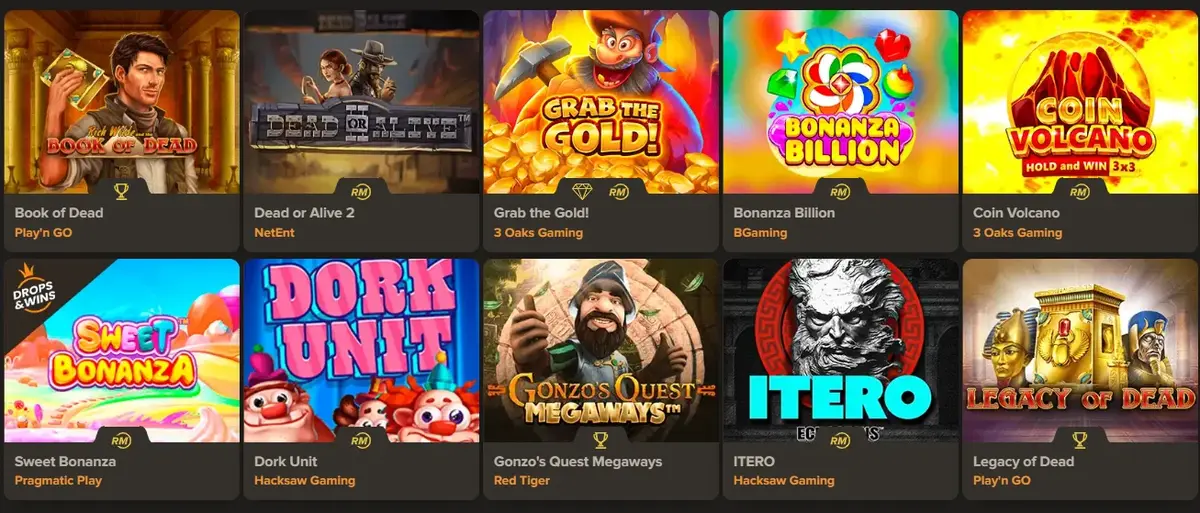Click the RM badge under Dork Unit
The width and height of the screenshot is (1200, 513).
coord(361,439)
